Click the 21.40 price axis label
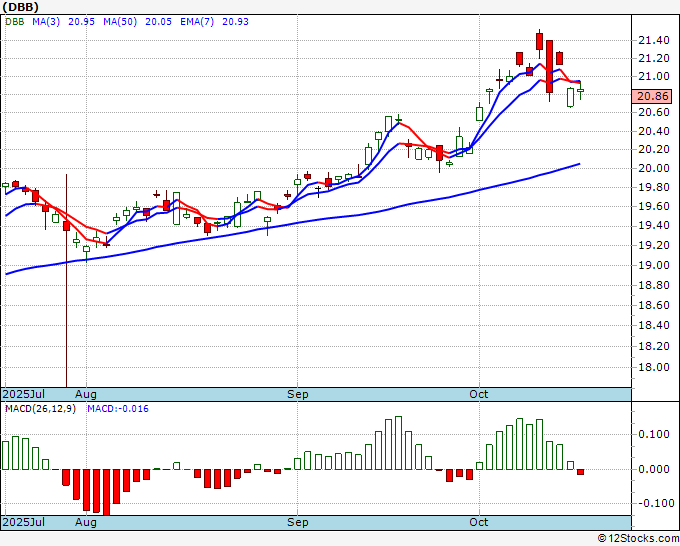 (x=654, y=41)
